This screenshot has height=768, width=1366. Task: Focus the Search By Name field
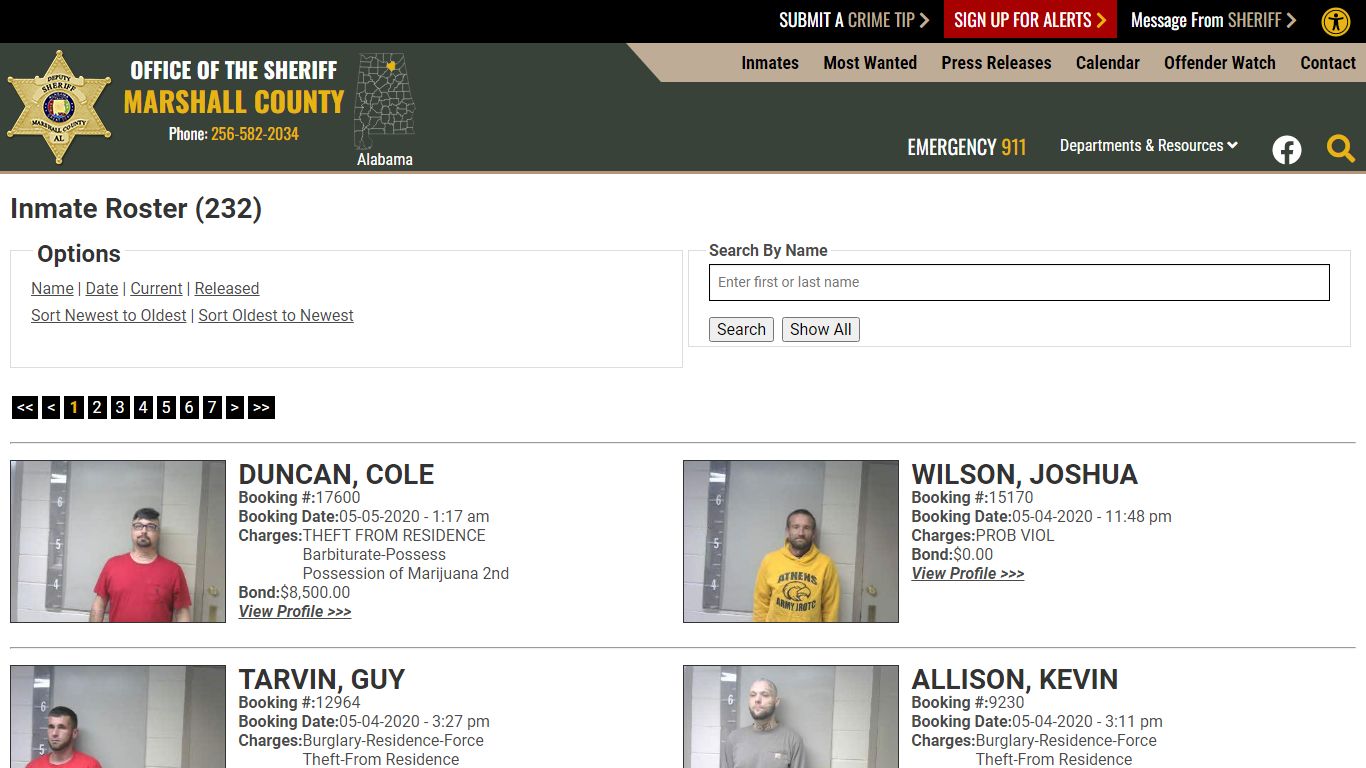[x=1019, y=282]
